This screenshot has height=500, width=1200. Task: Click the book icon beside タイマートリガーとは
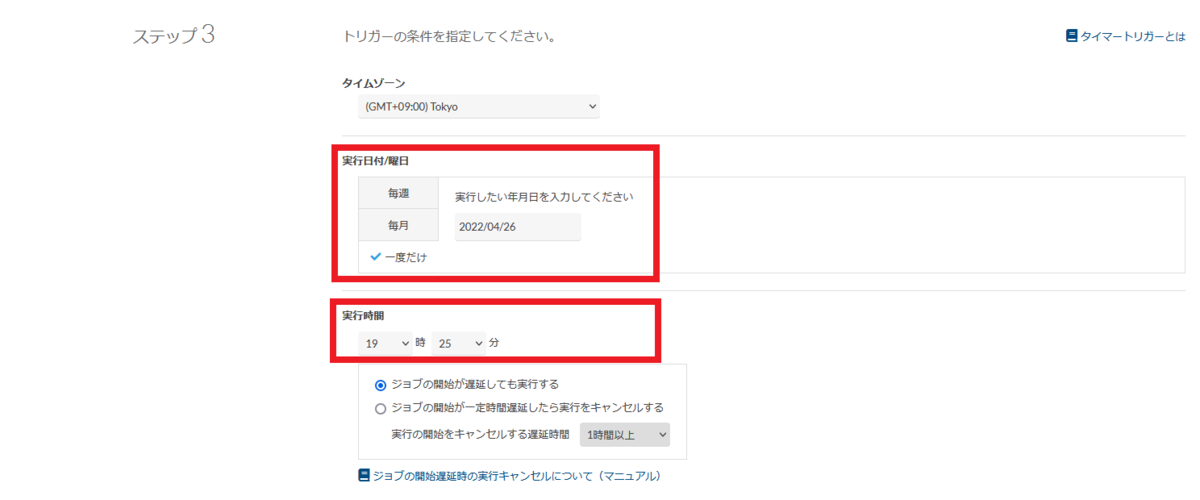coord(1071,36)
